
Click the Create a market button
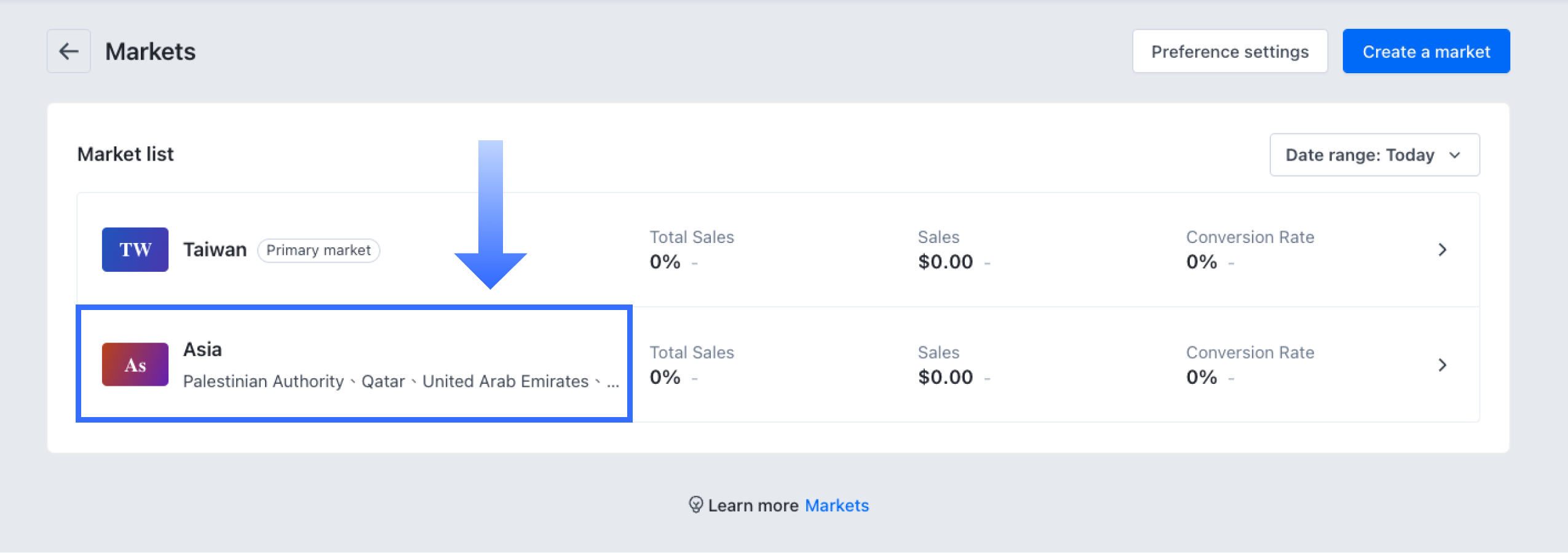(x=1426, y=51)
